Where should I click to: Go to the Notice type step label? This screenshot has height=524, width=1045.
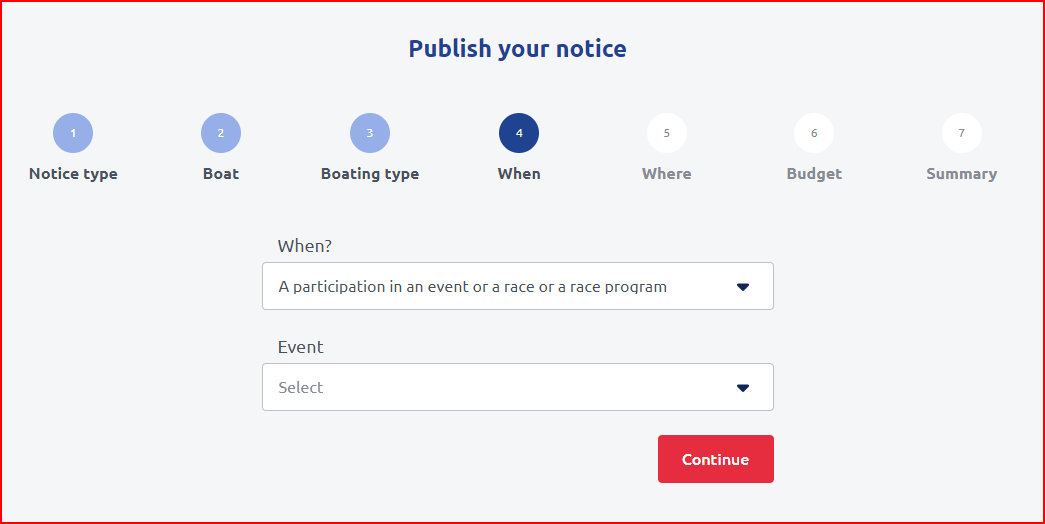click(73, 174)
